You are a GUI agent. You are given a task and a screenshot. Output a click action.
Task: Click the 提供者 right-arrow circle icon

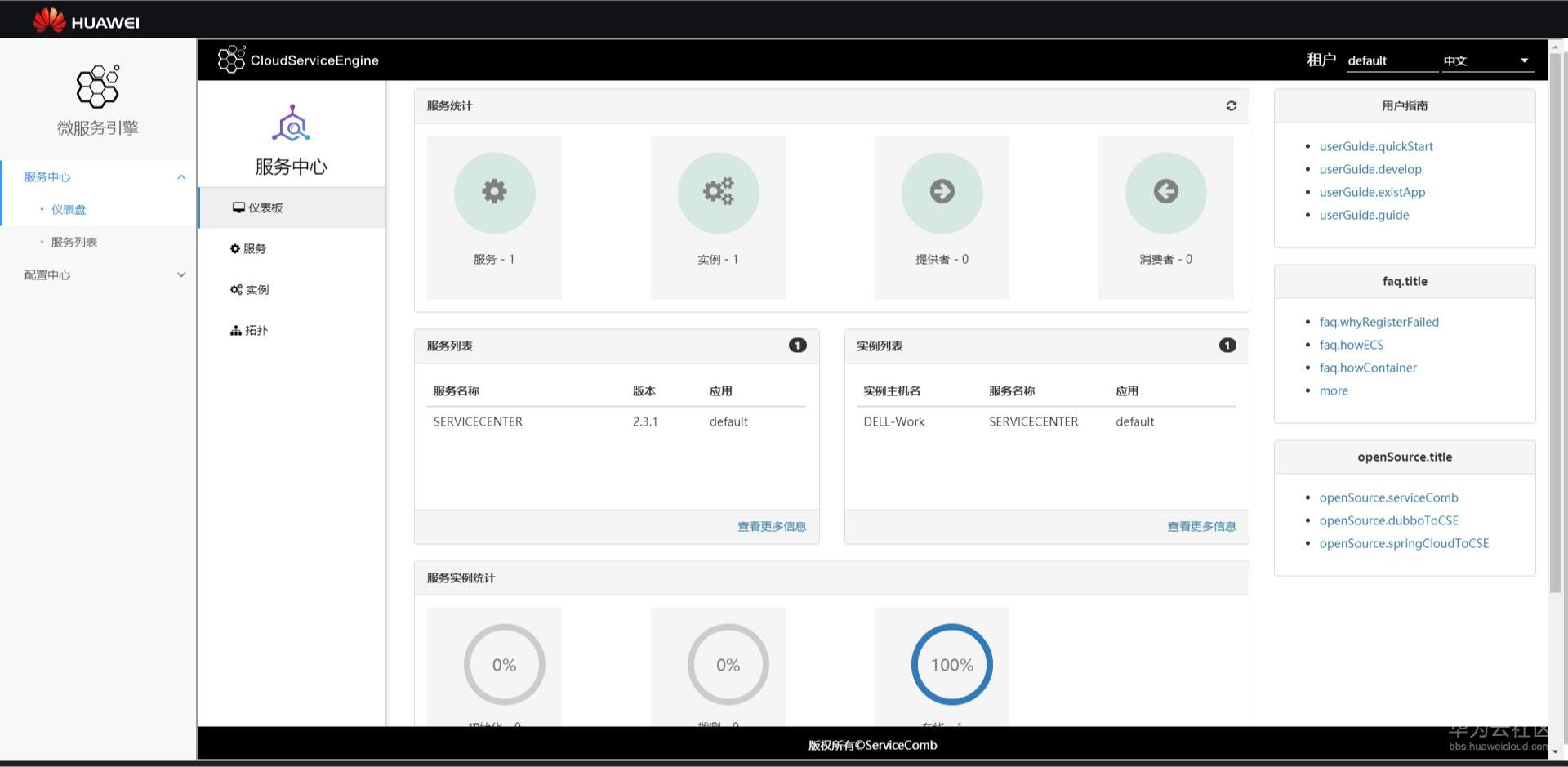pos(942,193)
